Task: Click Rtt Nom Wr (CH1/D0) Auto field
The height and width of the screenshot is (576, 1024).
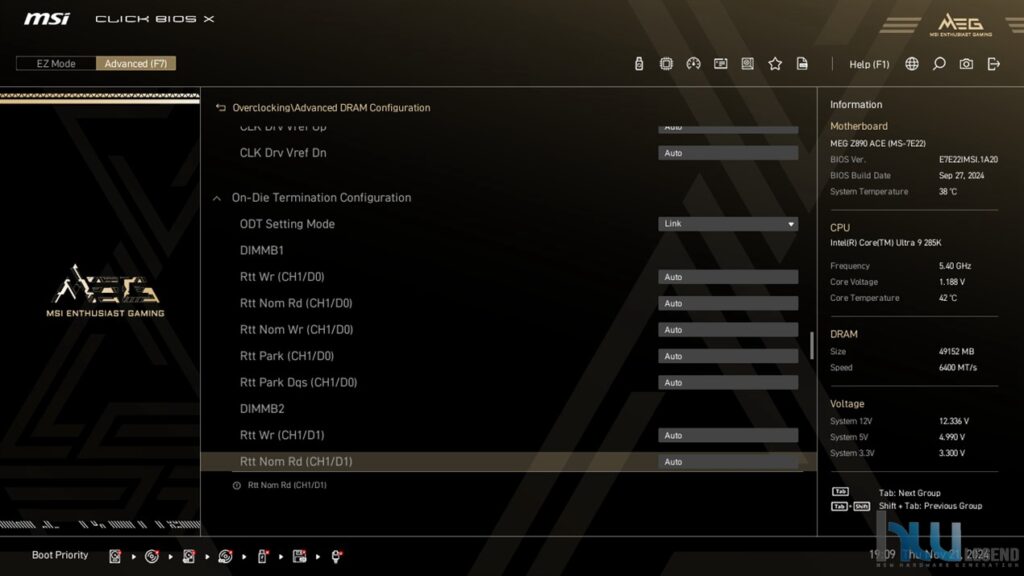Action: click(728, 330)
